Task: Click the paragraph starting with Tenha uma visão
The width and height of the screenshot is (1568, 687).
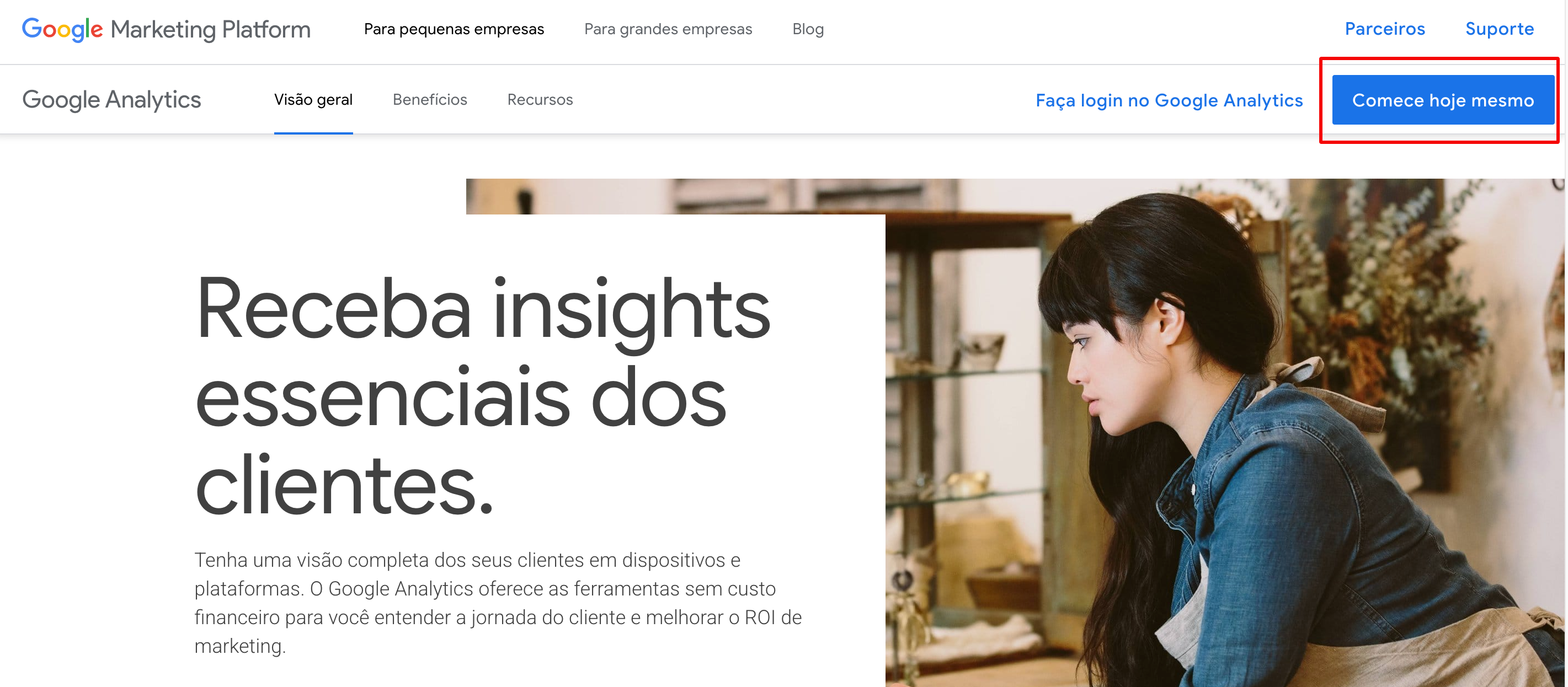Action: click(498, 603)
